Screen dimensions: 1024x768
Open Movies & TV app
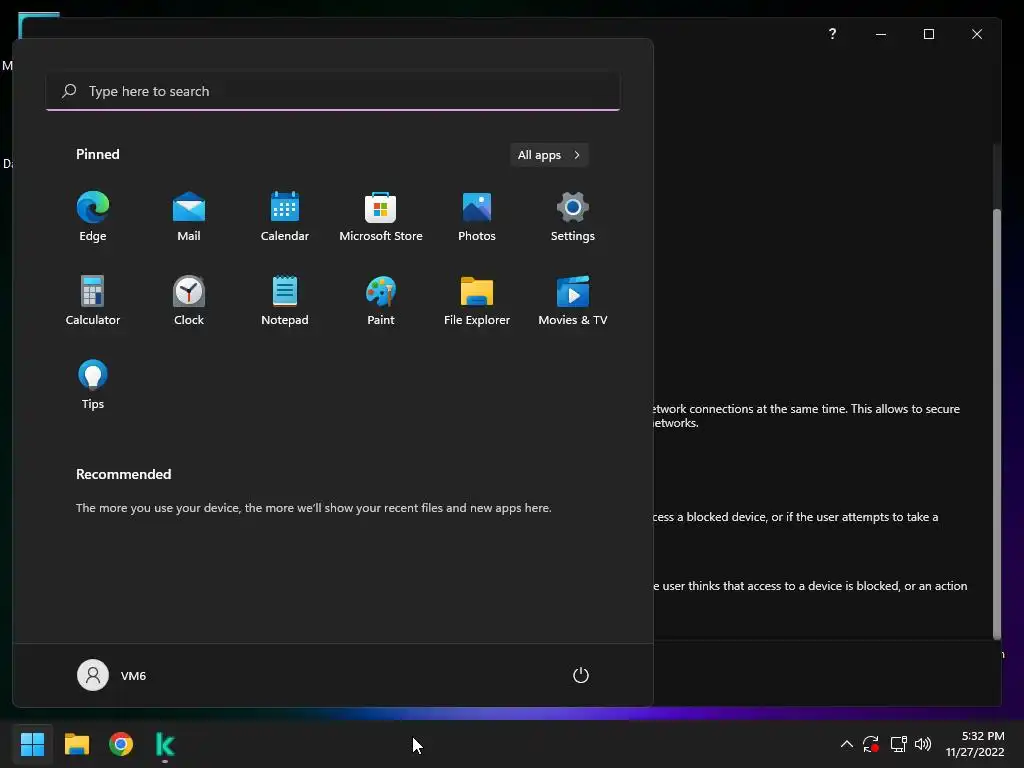573,300
